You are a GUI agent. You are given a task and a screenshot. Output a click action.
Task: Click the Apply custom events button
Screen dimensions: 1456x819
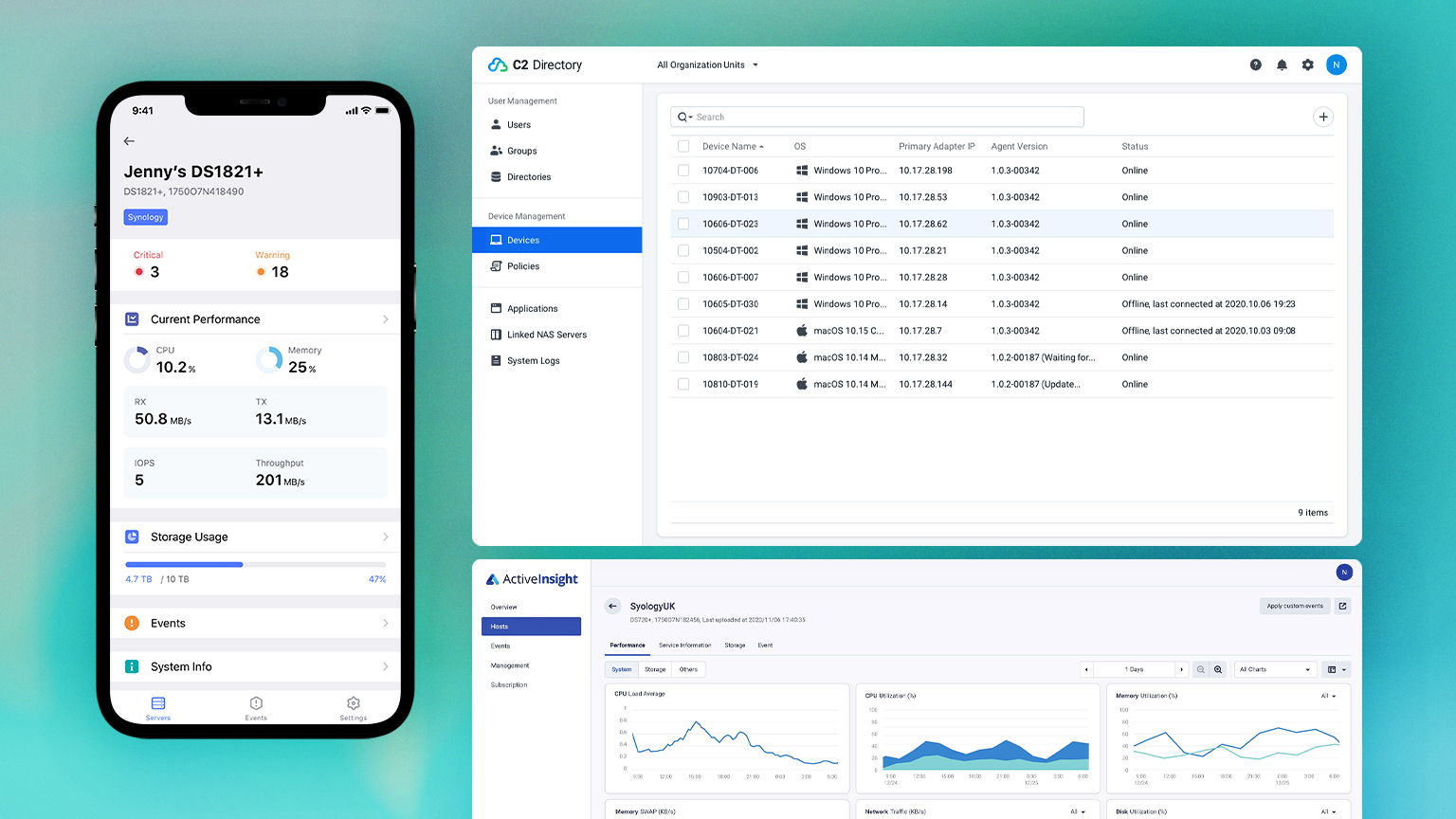pyautogui.click(x=1295, y=606)
